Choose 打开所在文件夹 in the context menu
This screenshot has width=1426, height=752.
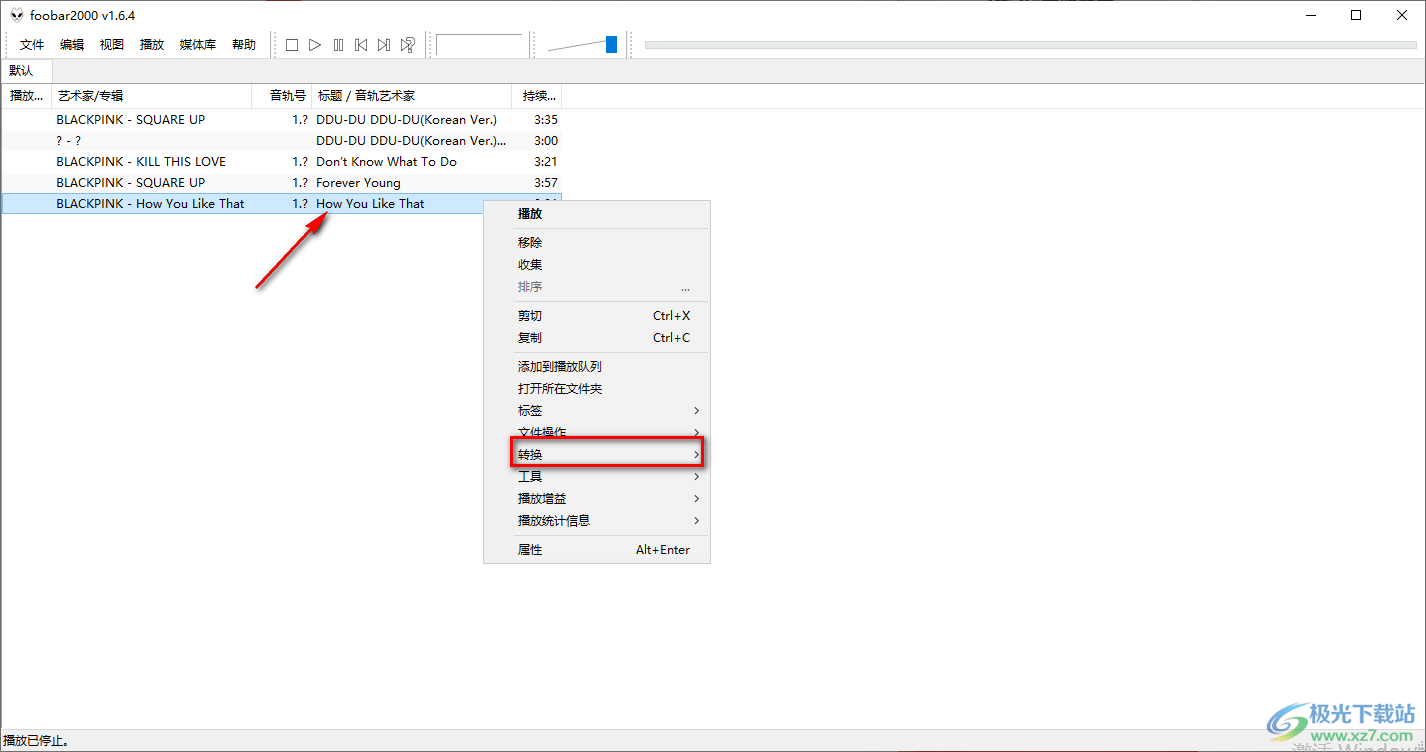[597, 389]
